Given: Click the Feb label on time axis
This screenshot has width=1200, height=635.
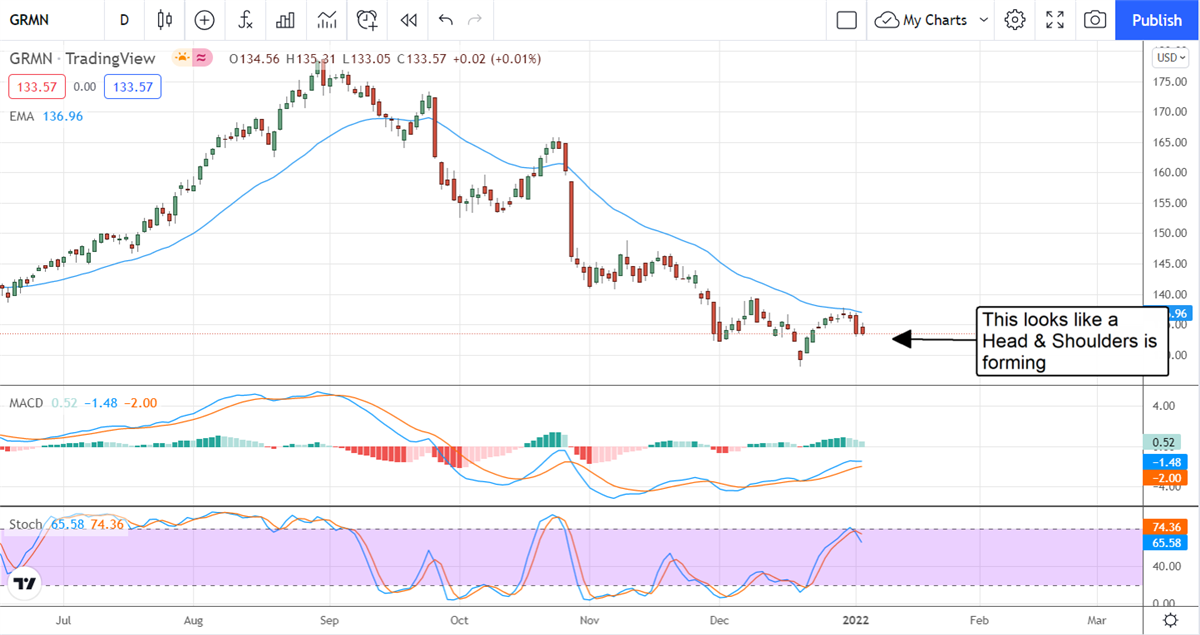Looking at the screenshot, I should click(x=979, y=620).
